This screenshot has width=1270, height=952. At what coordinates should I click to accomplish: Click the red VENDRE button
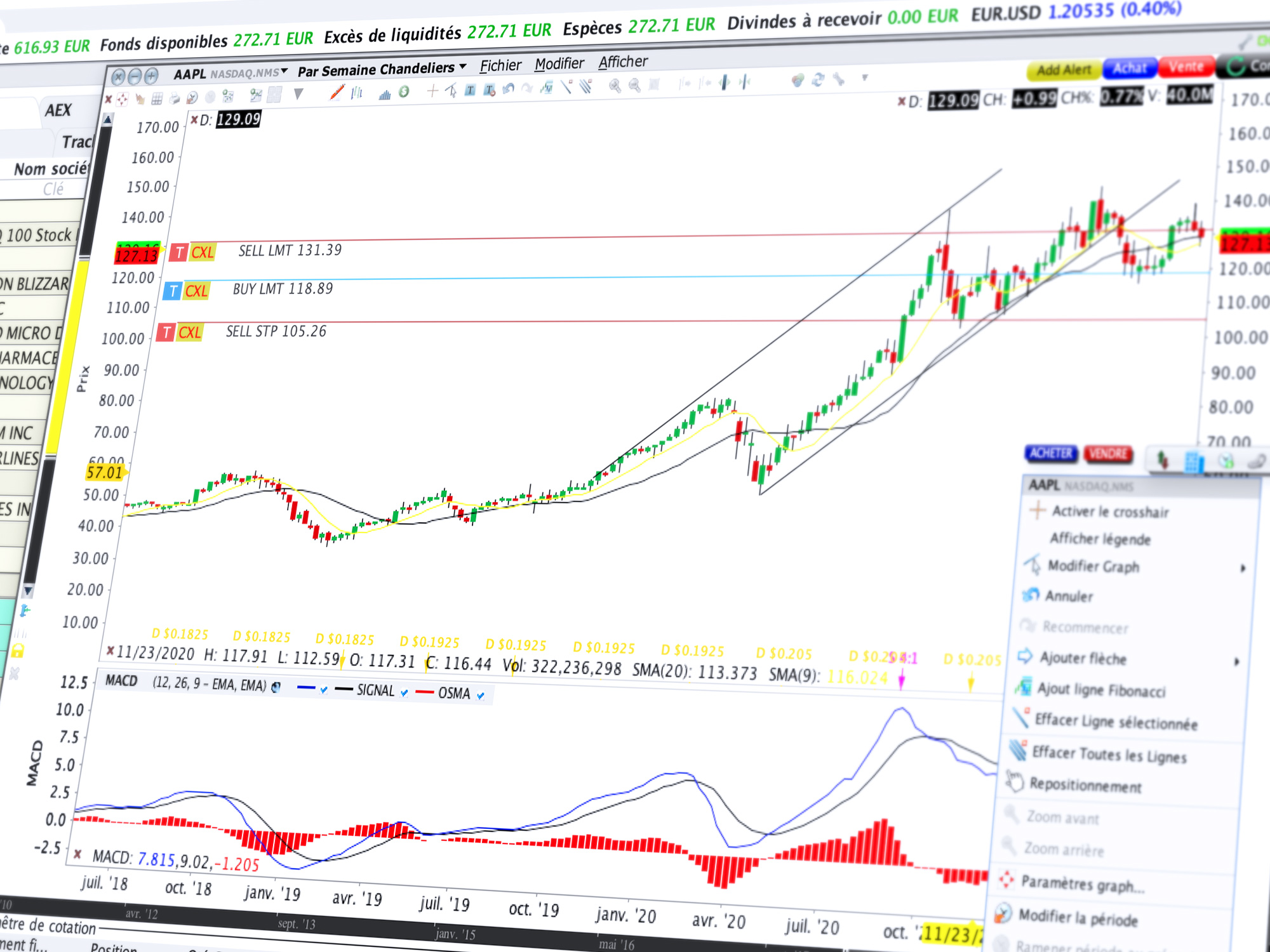1108,454
